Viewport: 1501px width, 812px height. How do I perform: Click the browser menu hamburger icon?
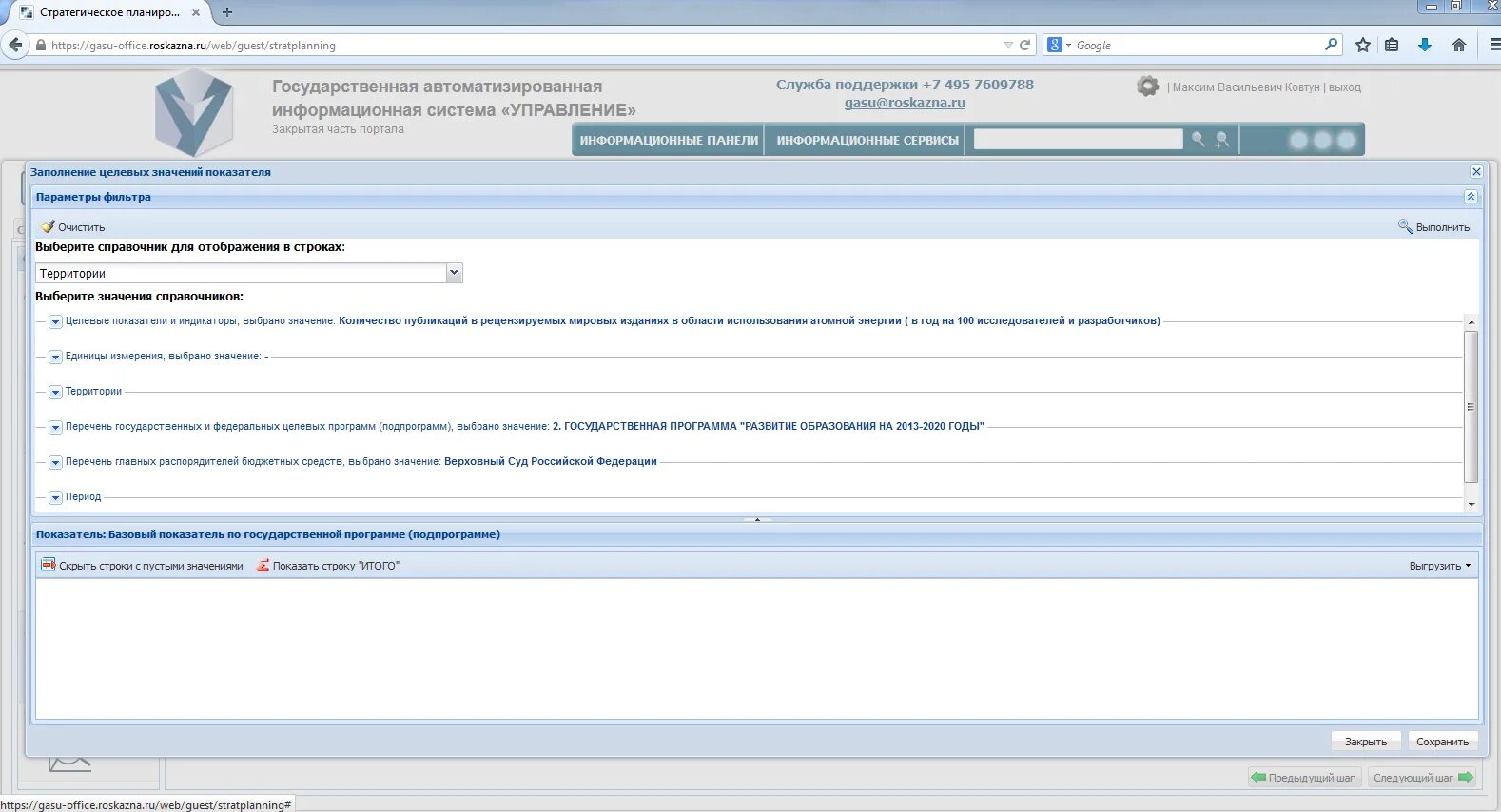1493,45
